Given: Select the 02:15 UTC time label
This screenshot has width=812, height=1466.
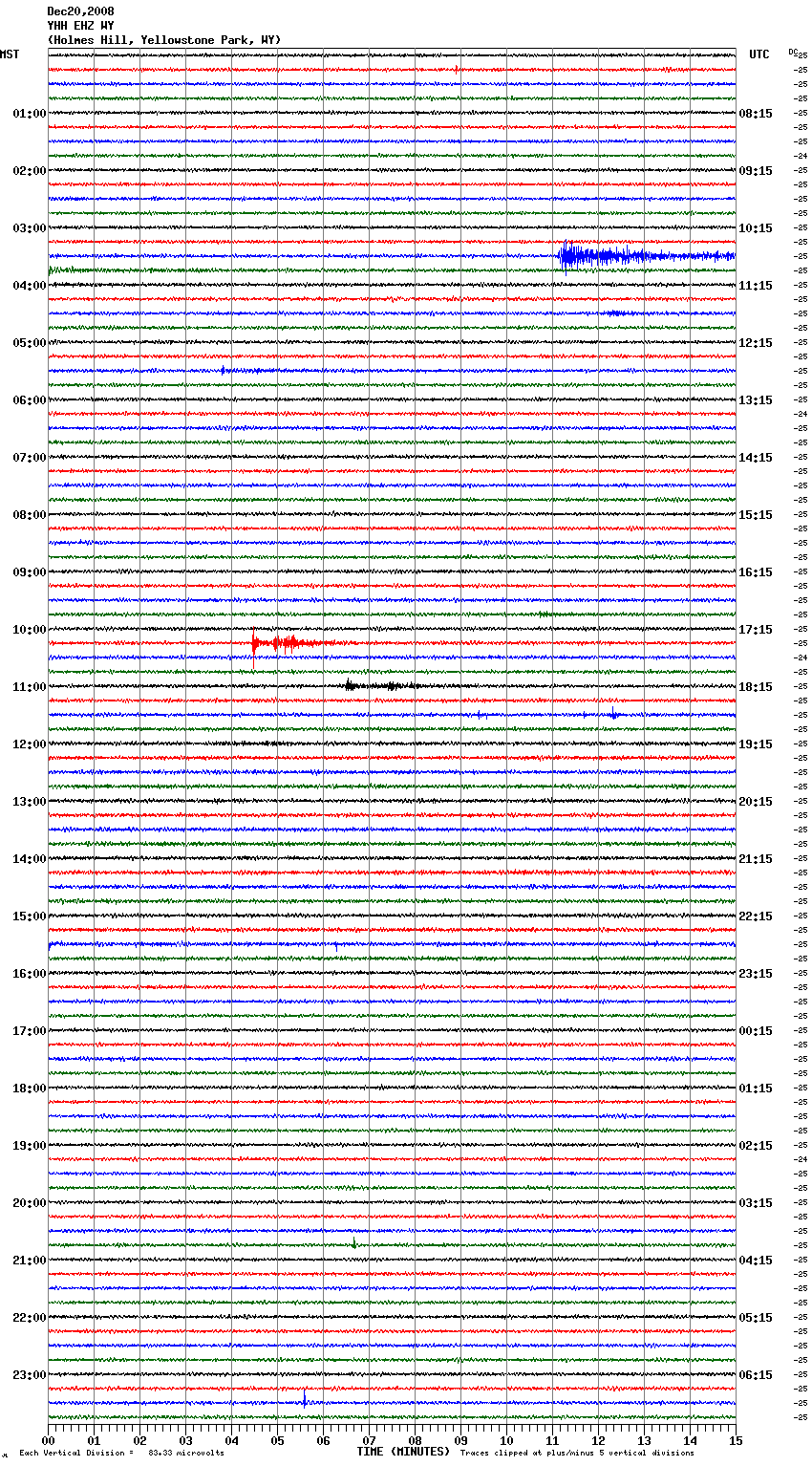Looking at the screenshot, I should pyautogui.click(x=756, y=1146).
